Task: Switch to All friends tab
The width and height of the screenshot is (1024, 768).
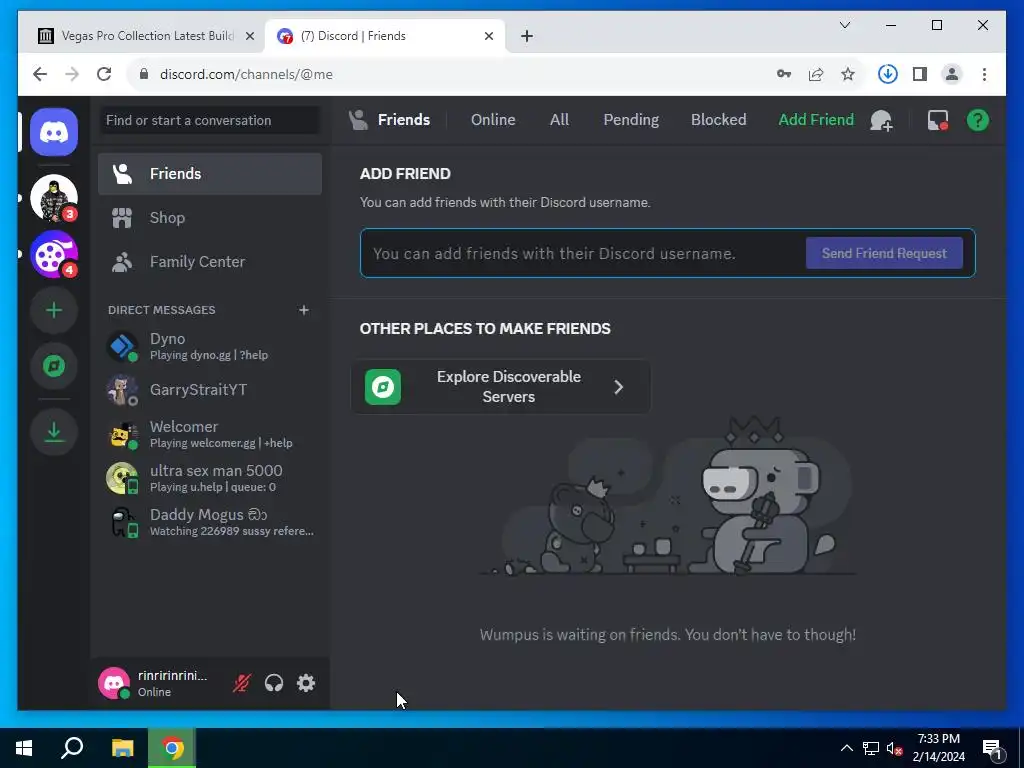Action: (559, 120)
